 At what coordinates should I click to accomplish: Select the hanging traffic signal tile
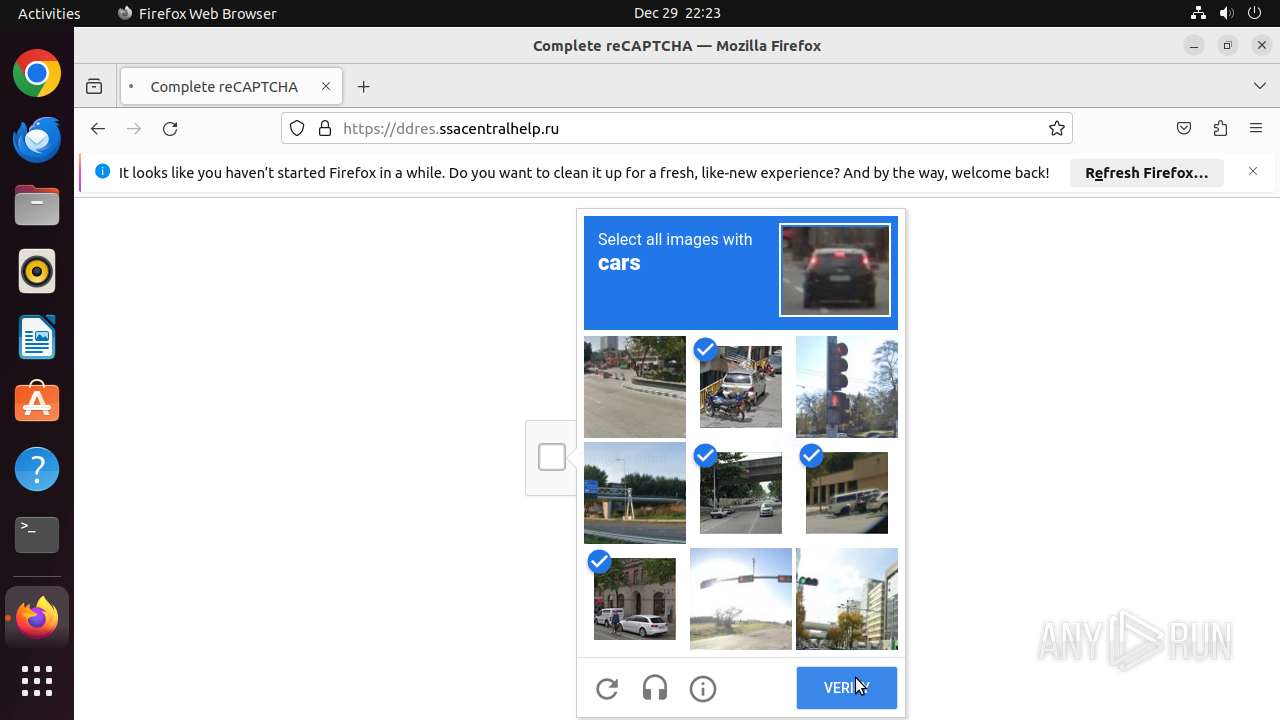click(741, 599)
